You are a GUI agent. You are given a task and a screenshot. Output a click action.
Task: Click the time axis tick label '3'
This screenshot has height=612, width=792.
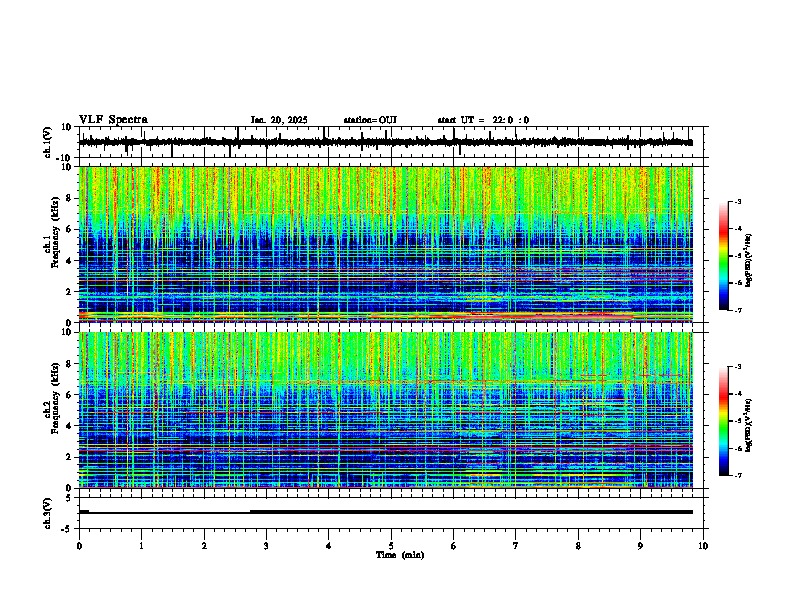pos(266,546)
